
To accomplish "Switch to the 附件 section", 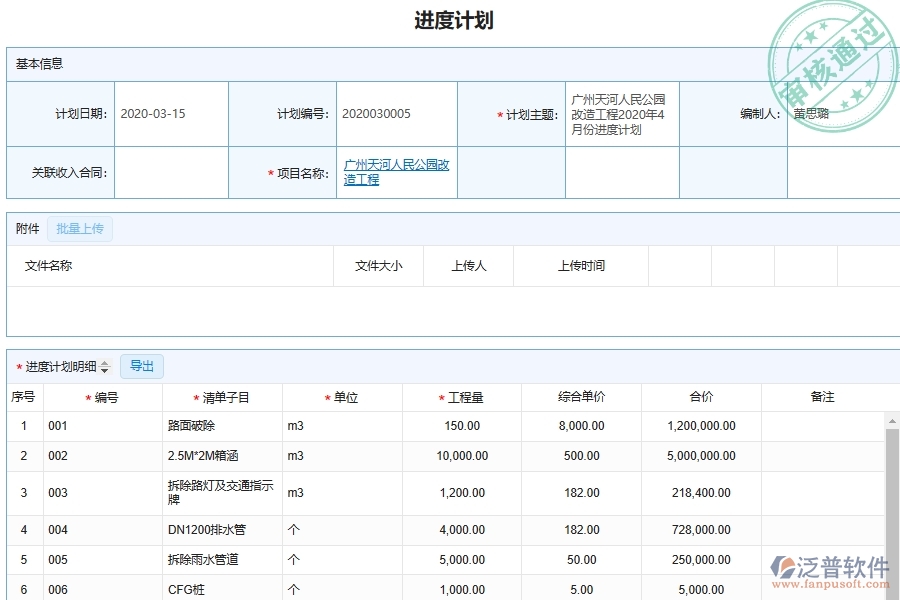I will (x=25, y=228).
